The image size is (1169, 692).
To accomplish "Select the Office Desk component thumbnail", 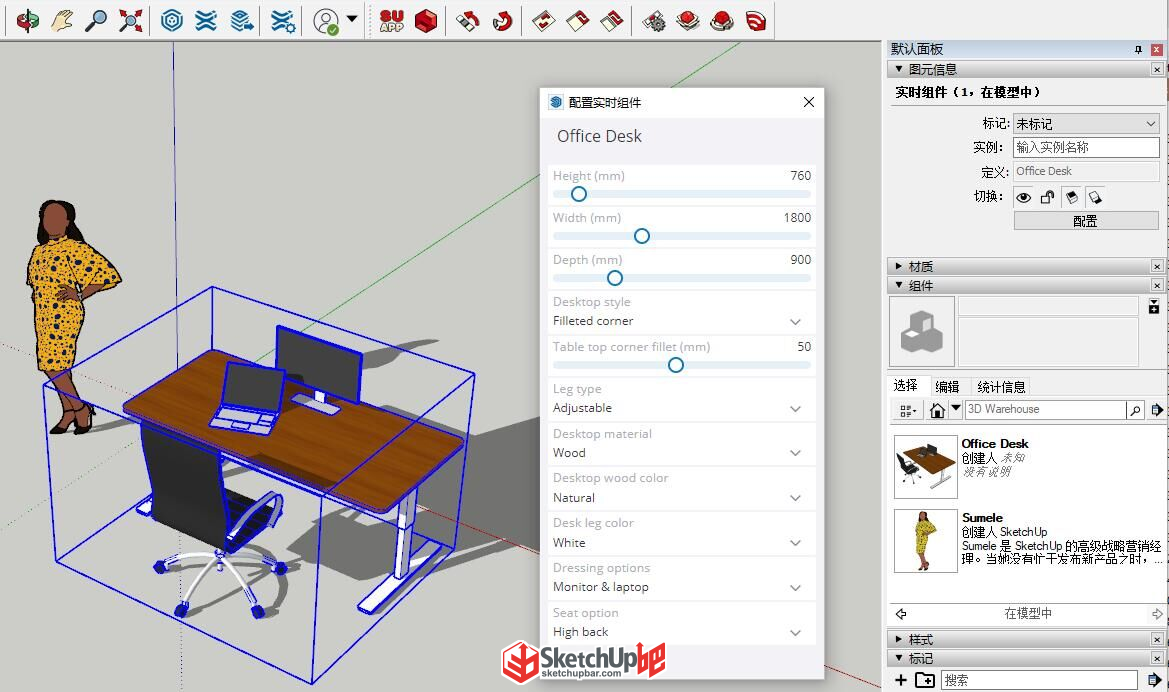I will [x=925, y=467].
